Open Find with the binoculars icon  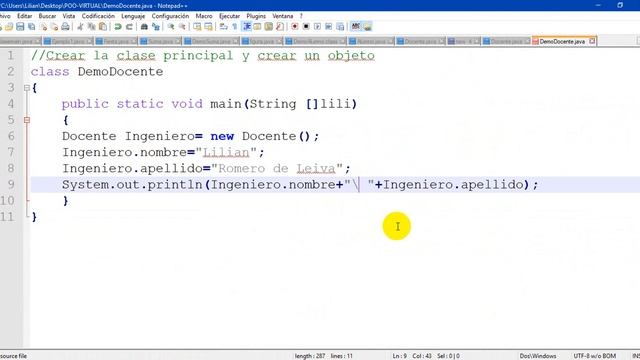pos(144,27)
